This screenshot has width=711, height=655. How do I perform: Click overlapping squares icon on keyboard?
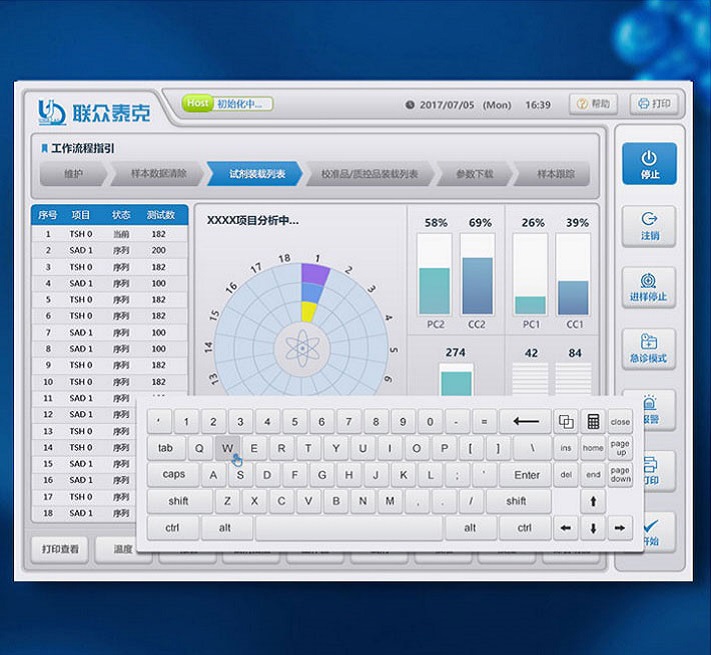click(566, 421)
